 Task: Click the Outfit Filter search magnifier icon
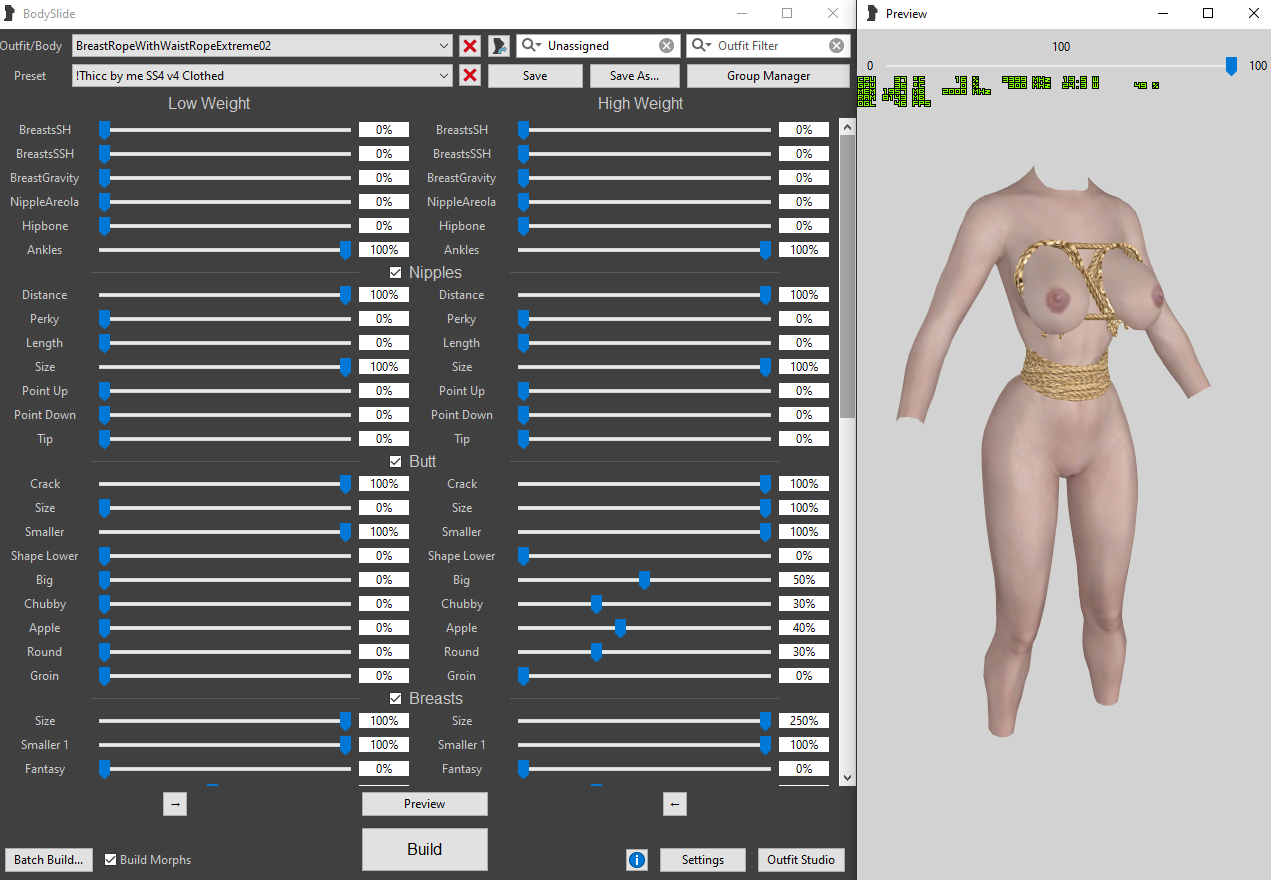click(x=701, y=46)
